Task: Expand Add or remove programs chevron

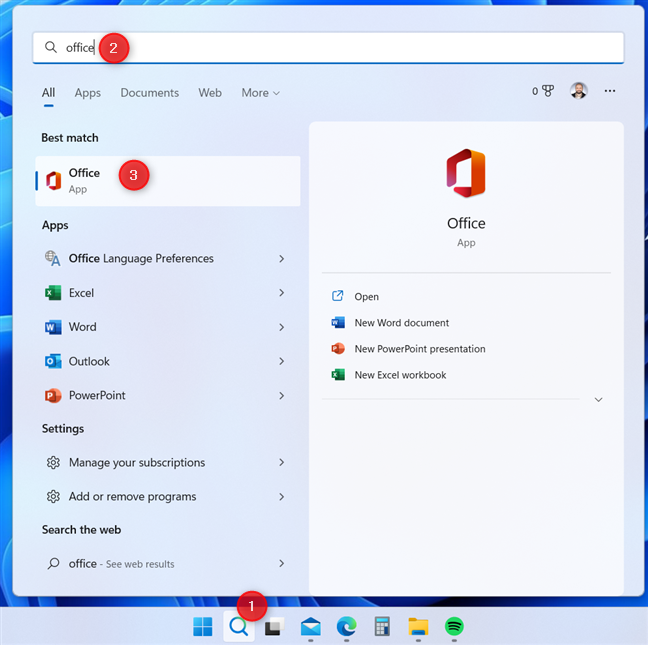Action: (x=281, y=497)
